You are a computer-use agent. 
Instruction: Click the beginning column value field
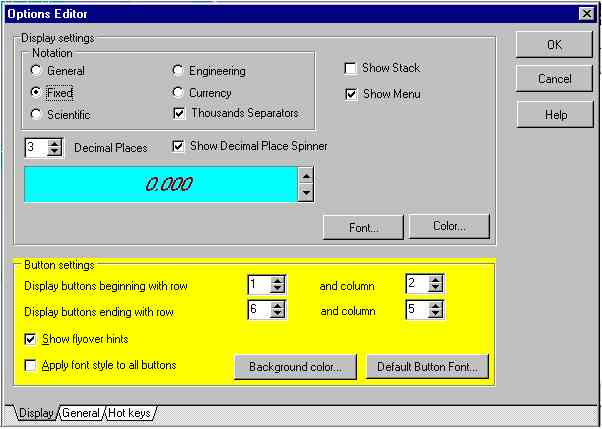418,284
